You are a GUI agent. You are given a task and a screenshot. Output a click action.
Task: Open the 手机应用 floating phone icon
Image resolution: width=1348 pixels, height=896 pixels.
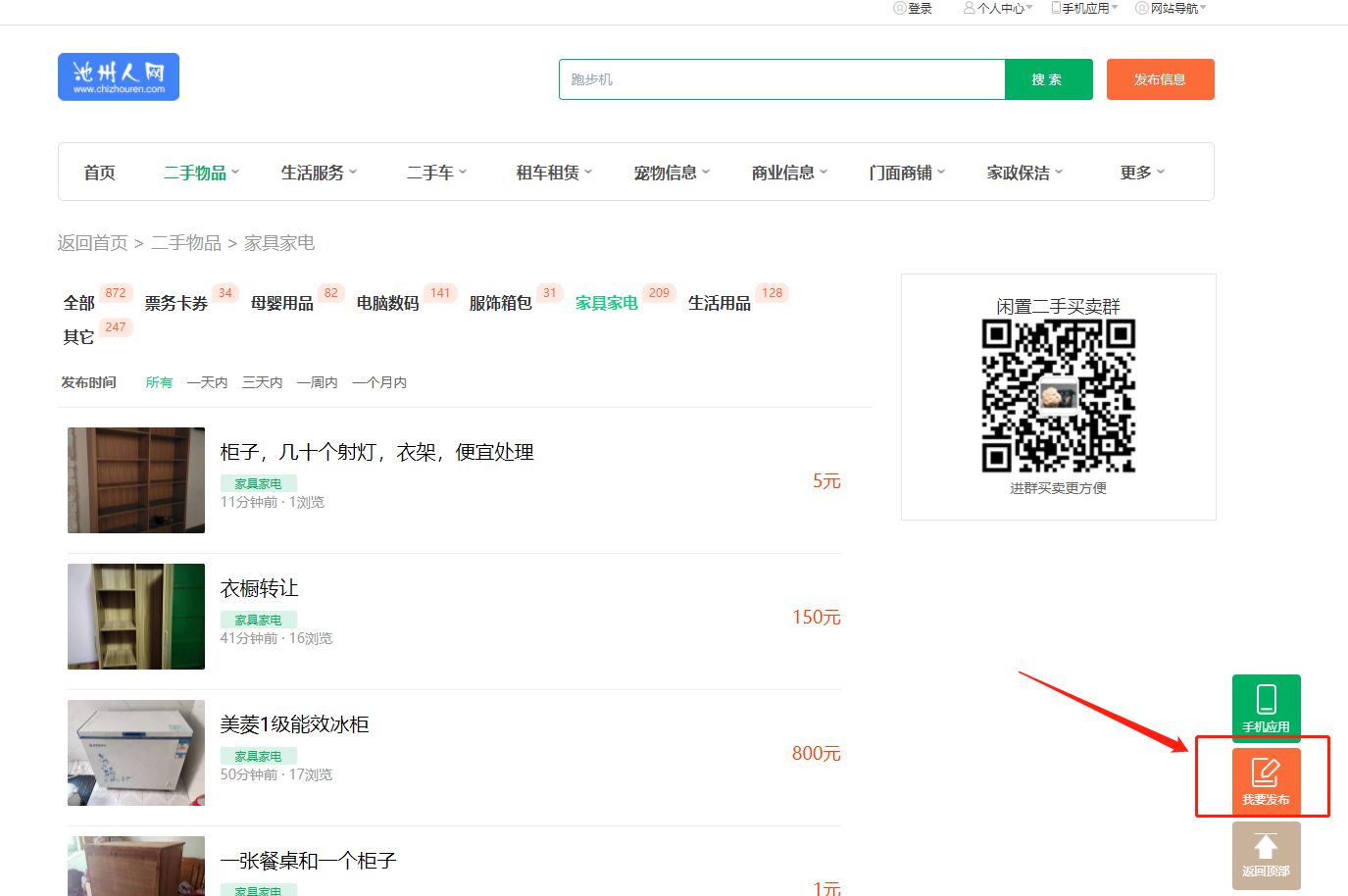pos(1266,700)
